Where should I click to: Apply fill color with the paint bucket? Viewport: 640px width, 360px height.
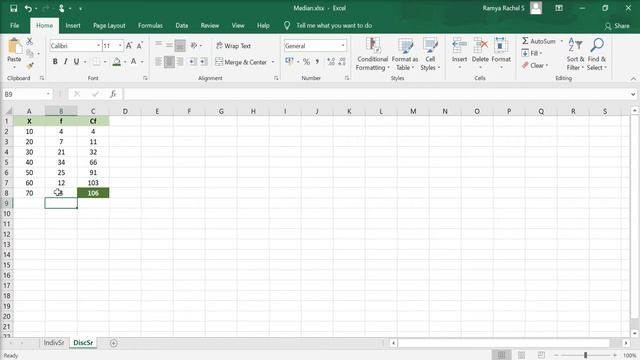click(117, 62)
